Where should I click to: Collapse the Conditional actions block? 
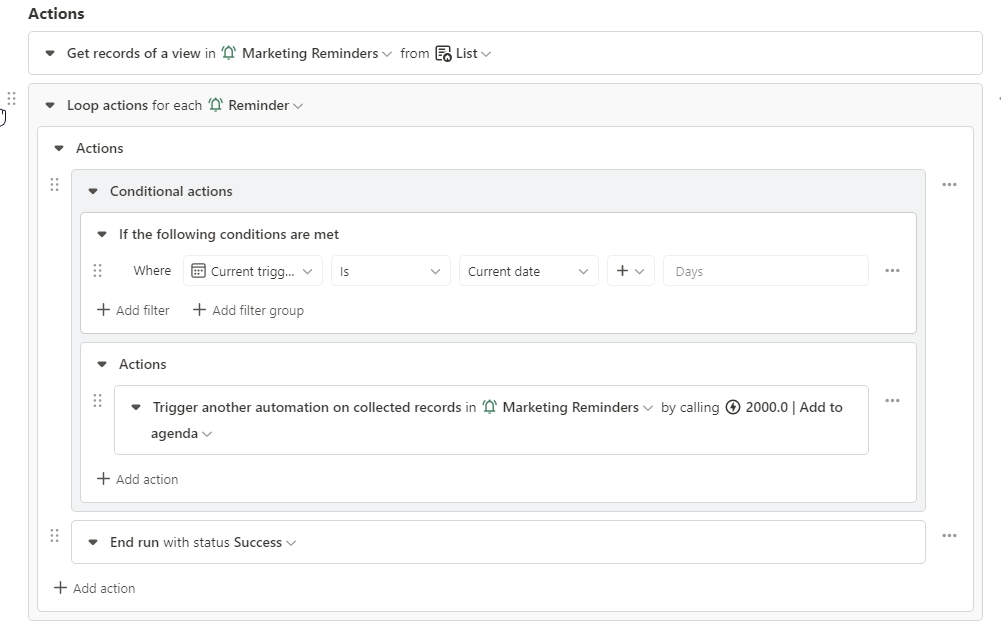click(x=93, y=191)
